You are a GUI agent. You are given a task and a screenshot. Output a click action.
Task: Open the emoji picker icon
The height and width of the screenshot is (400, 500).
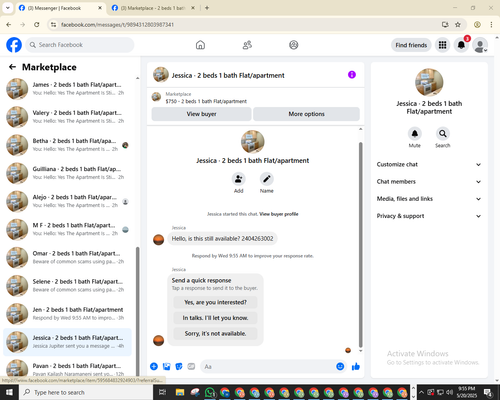coord(340,367)
